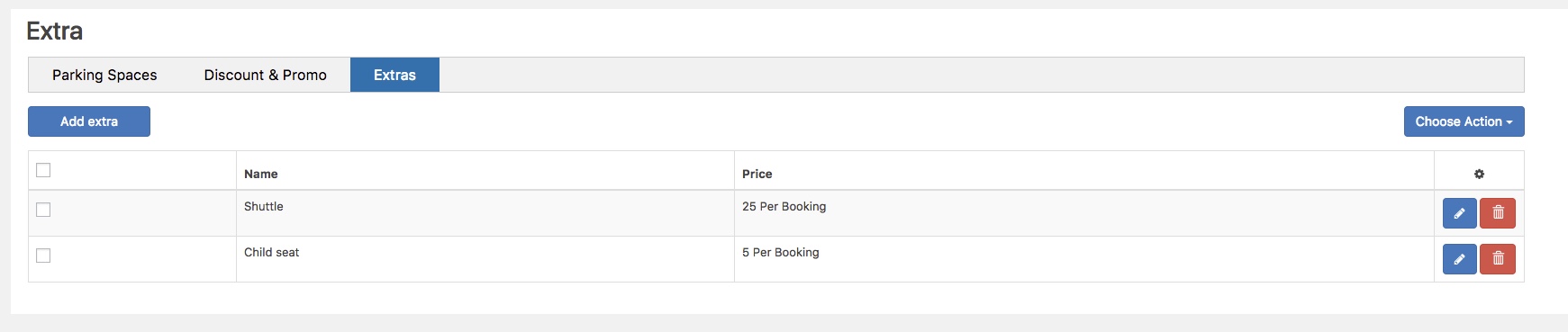Switch to the Parking Spaces tab

click(104, 75)
